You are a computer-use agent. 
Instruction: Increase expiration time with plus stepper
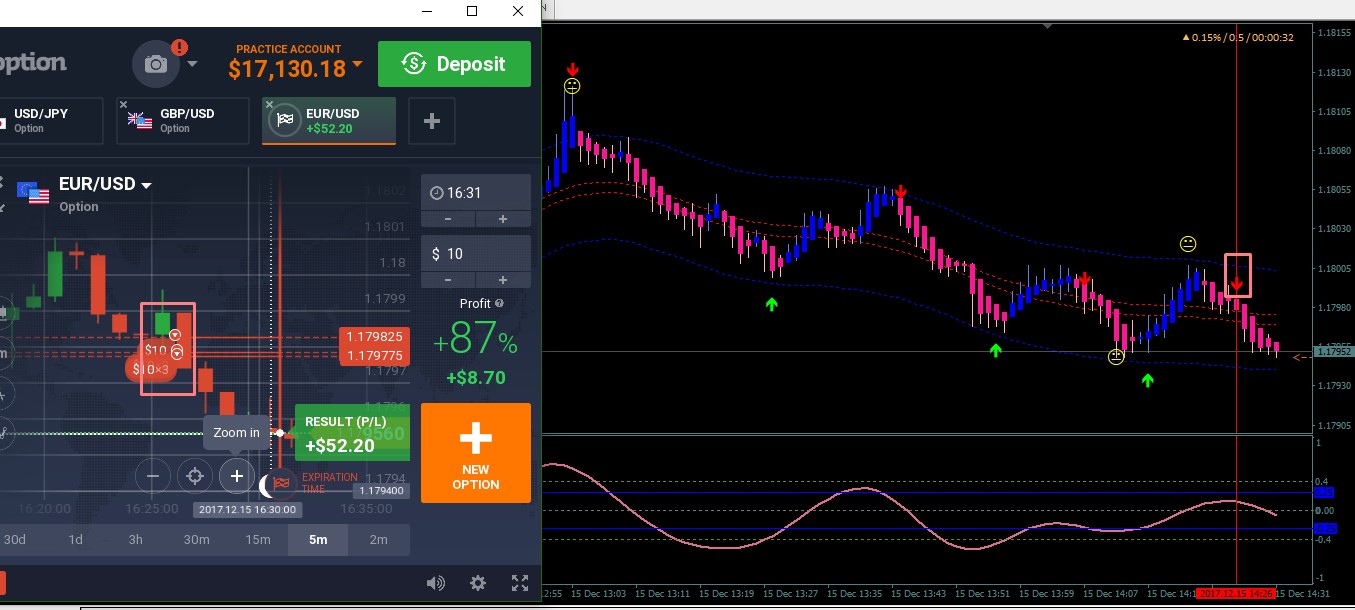click(503, 219)
